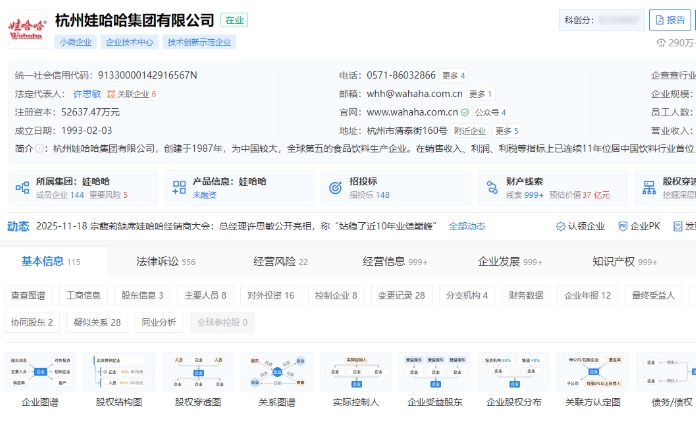Select the 查查图谱 sub-tab
This screenshot has height=422, width=696.
(x=28, y=295)
